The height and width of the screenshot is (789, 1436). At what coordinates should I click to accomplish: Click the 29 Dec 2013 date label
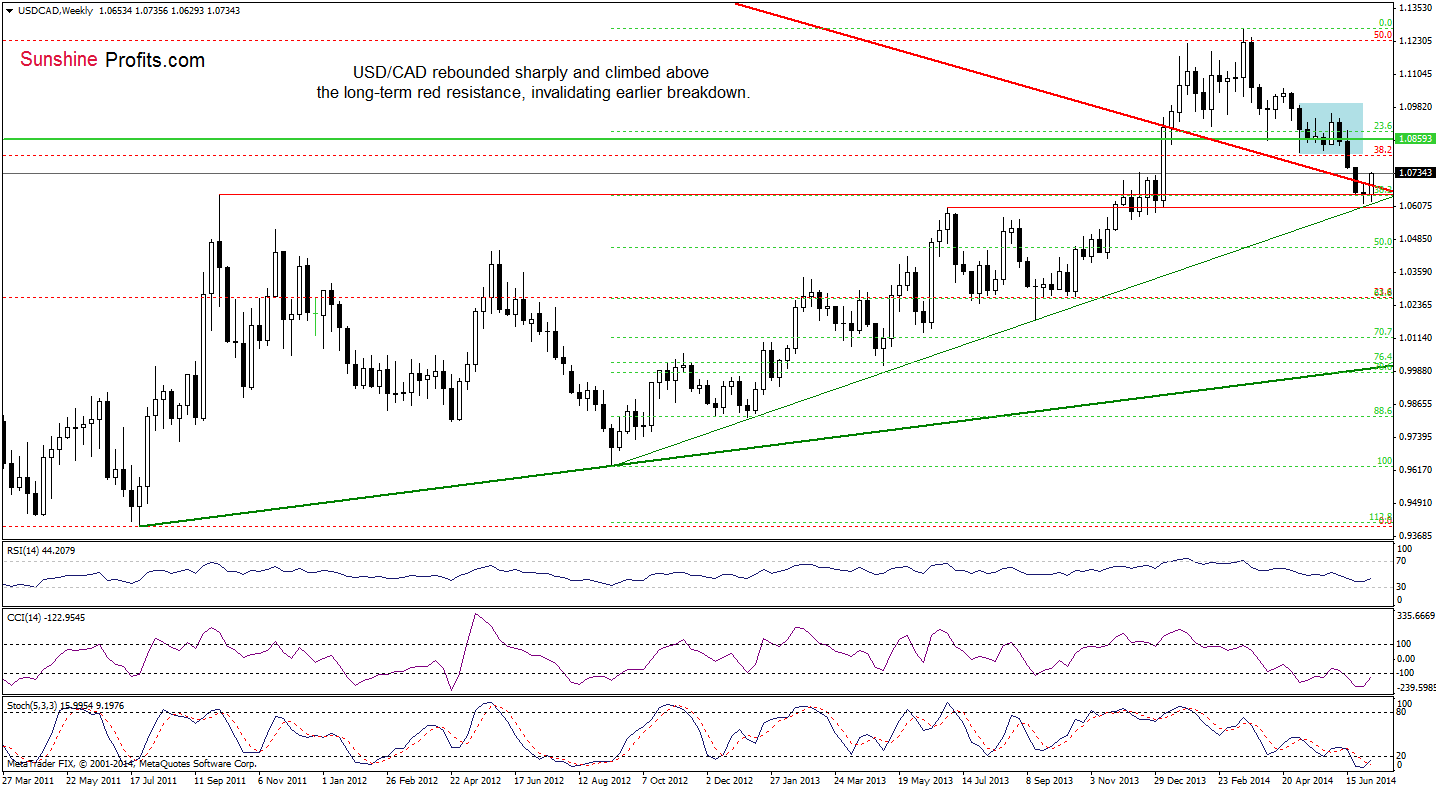coord(1181,778)
